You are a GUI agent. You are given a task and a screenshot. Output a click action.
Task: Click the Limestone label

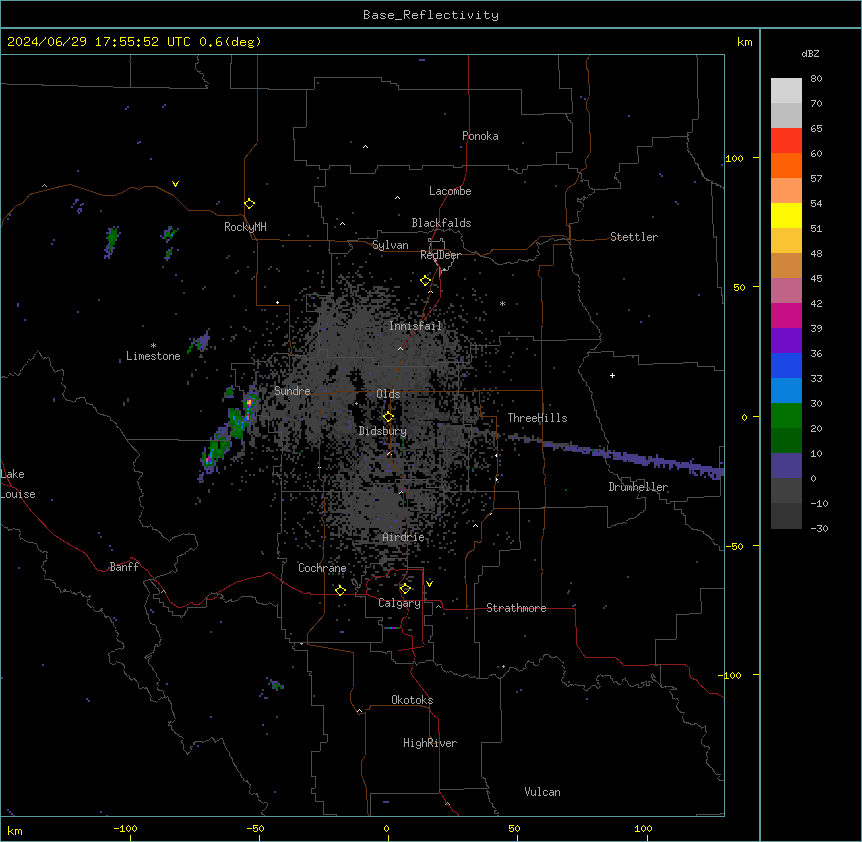click(x=153, y=356)
